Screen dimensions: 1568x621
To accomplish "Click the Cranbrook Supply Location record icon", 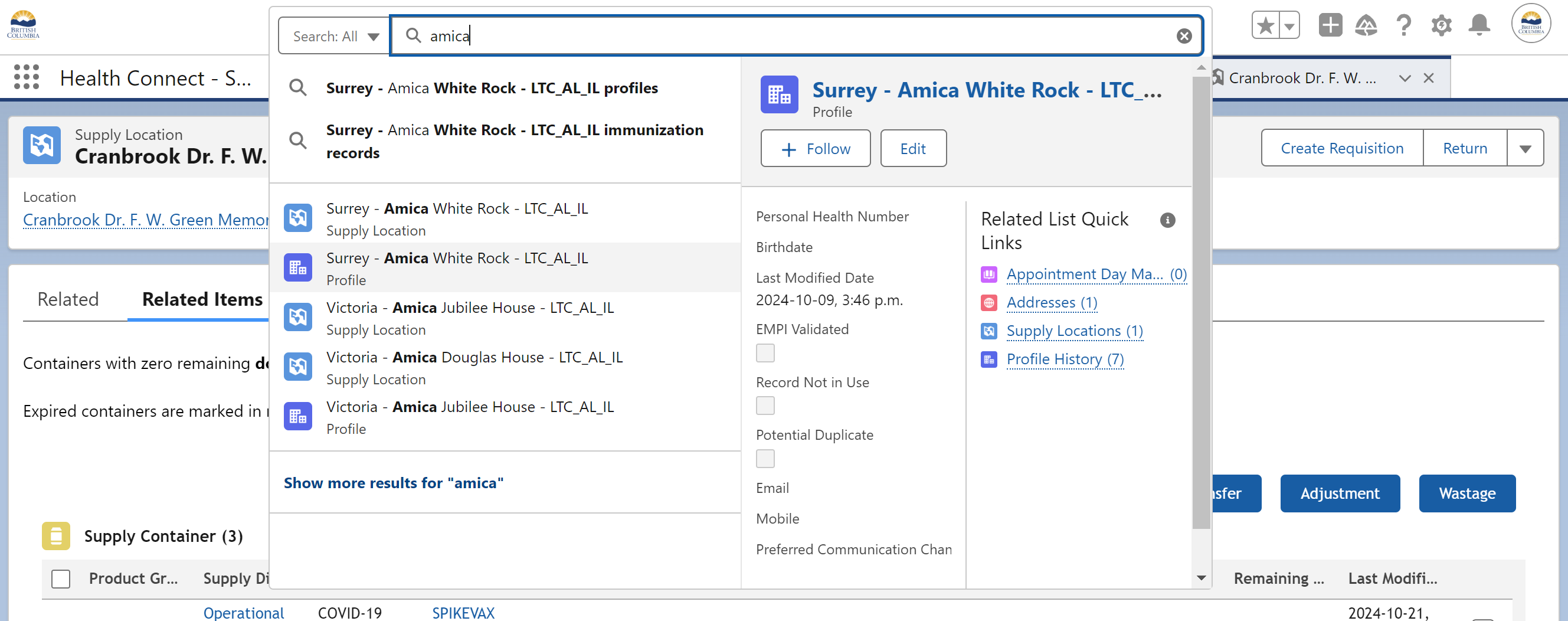I will click(42, 145).
